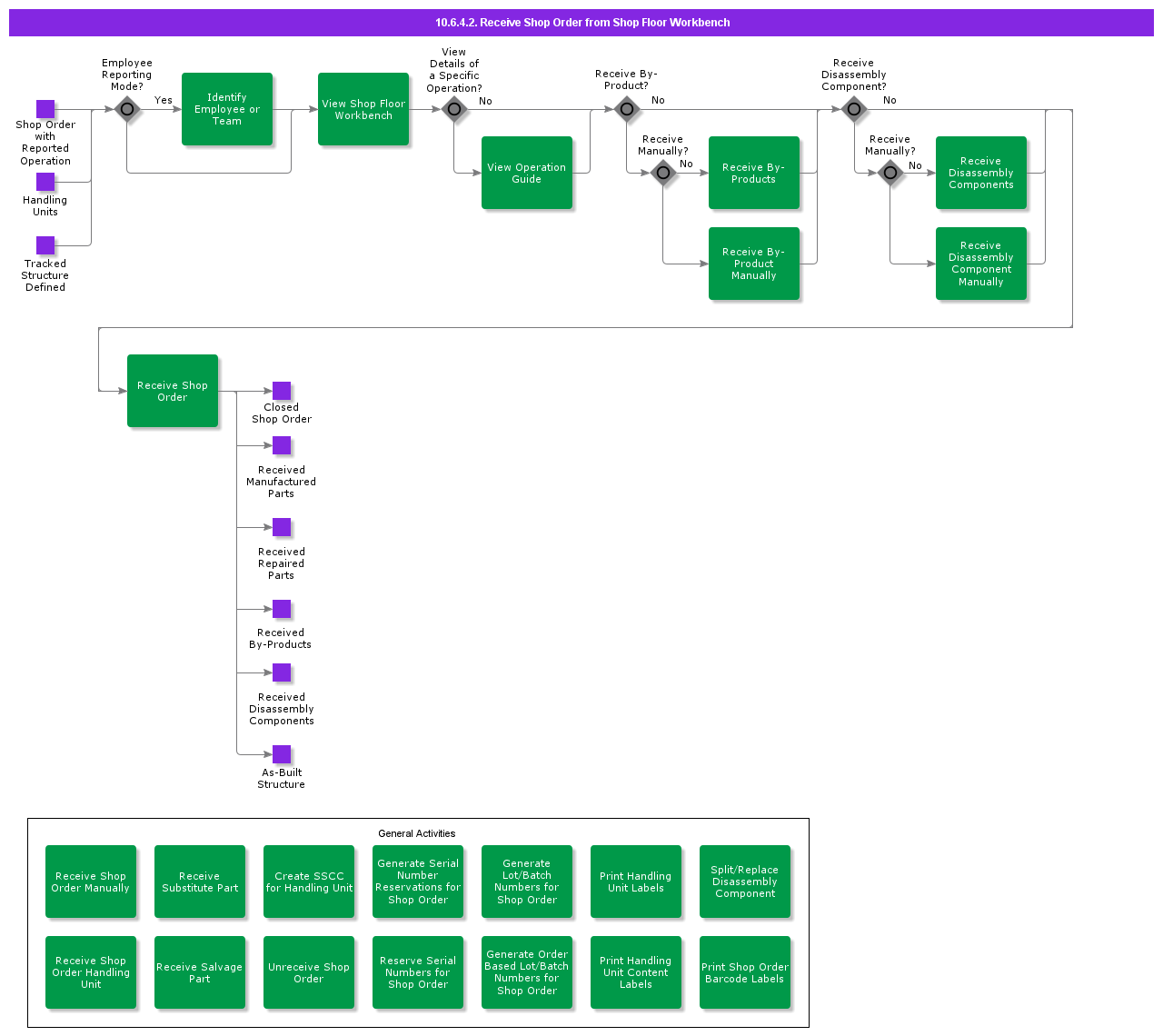Click the General Activities heading text

pos(417,833)
